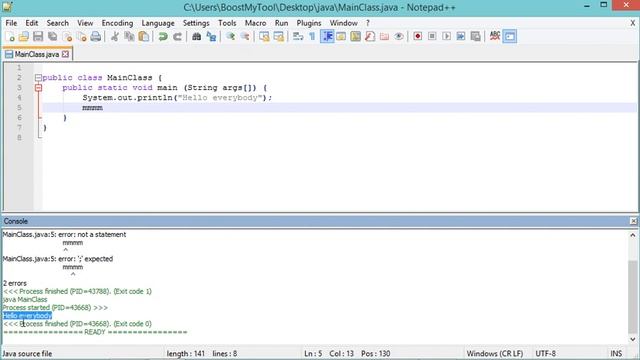Toggle the monitoring eye icon
Viewport: 640px width, 360px height.
coord(399,37)
